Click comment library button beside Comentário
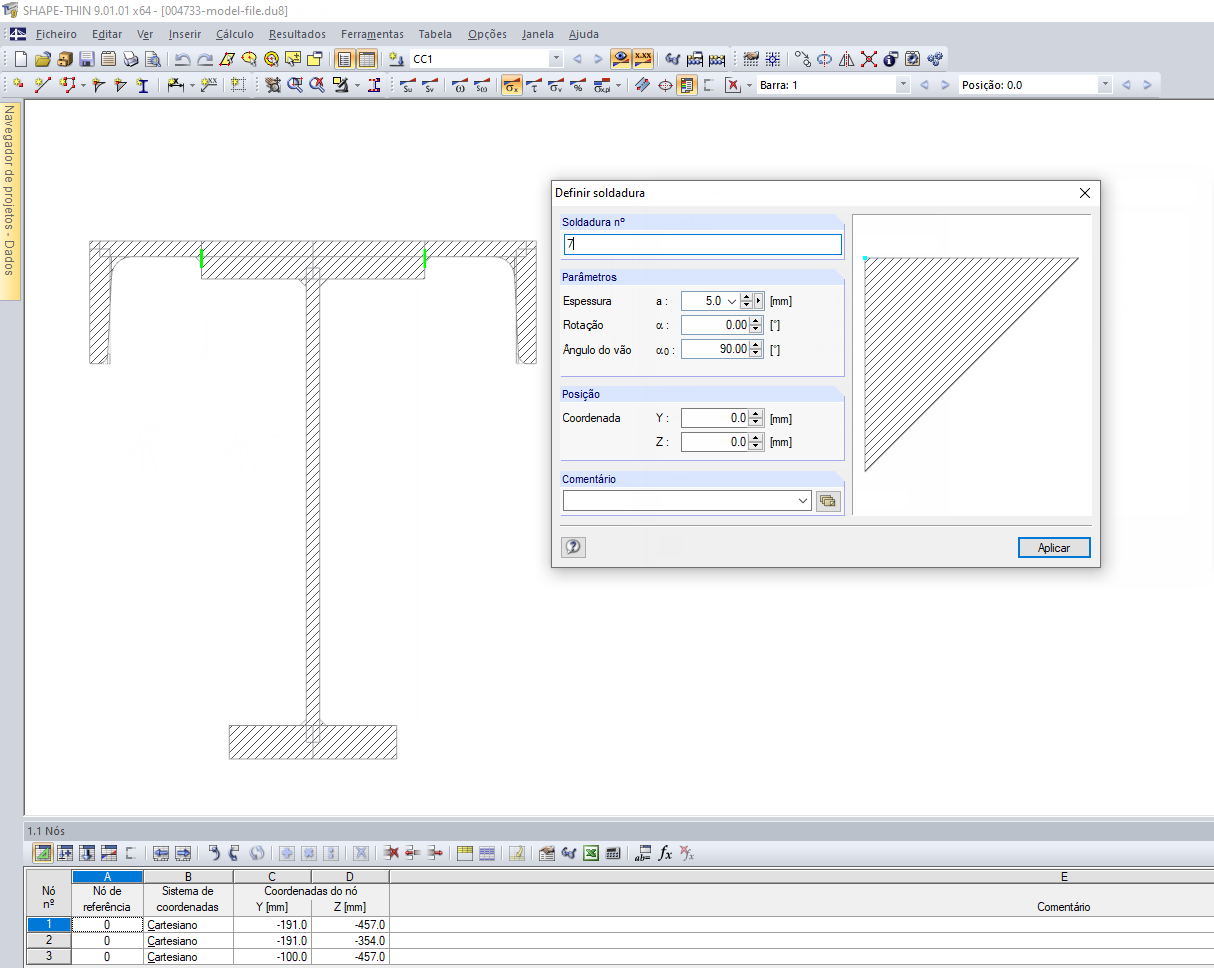This screenshot has width=1214, height=968. pyautogui.click(x=827, y=501)
